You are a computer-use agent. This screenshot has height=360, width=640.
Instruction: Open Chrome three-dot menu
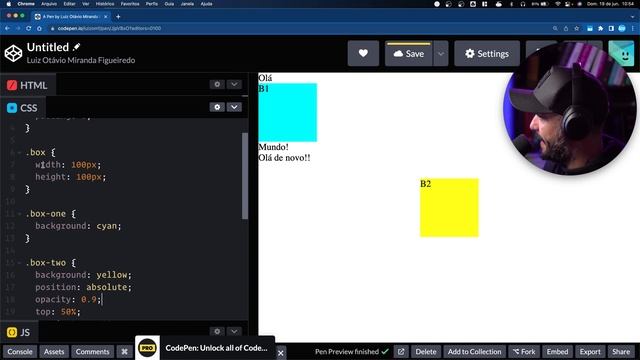point(633,28)
